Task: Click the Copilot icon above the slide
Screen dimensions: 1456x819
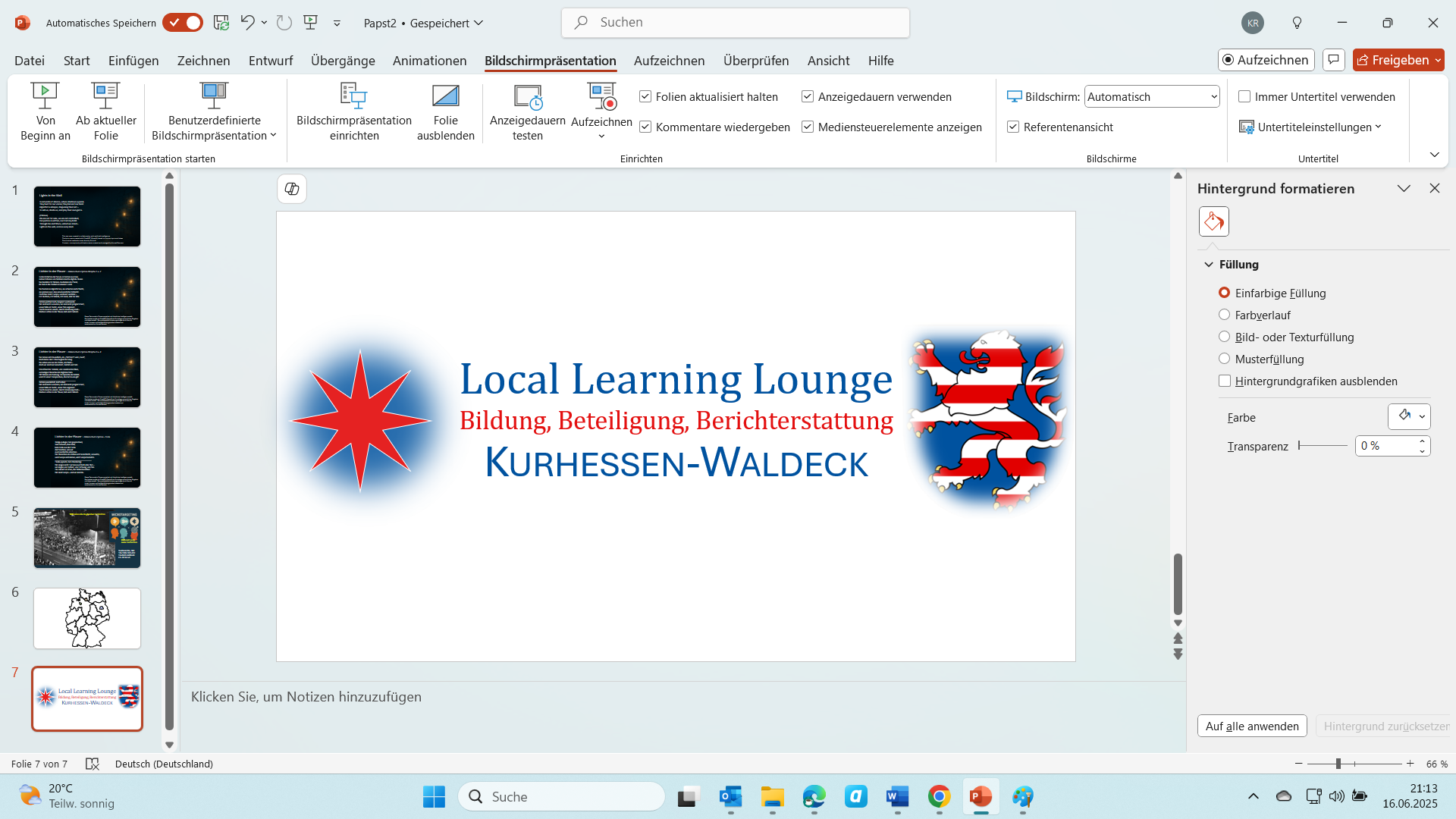Action: pyautogui.click(x=292, y=189)
